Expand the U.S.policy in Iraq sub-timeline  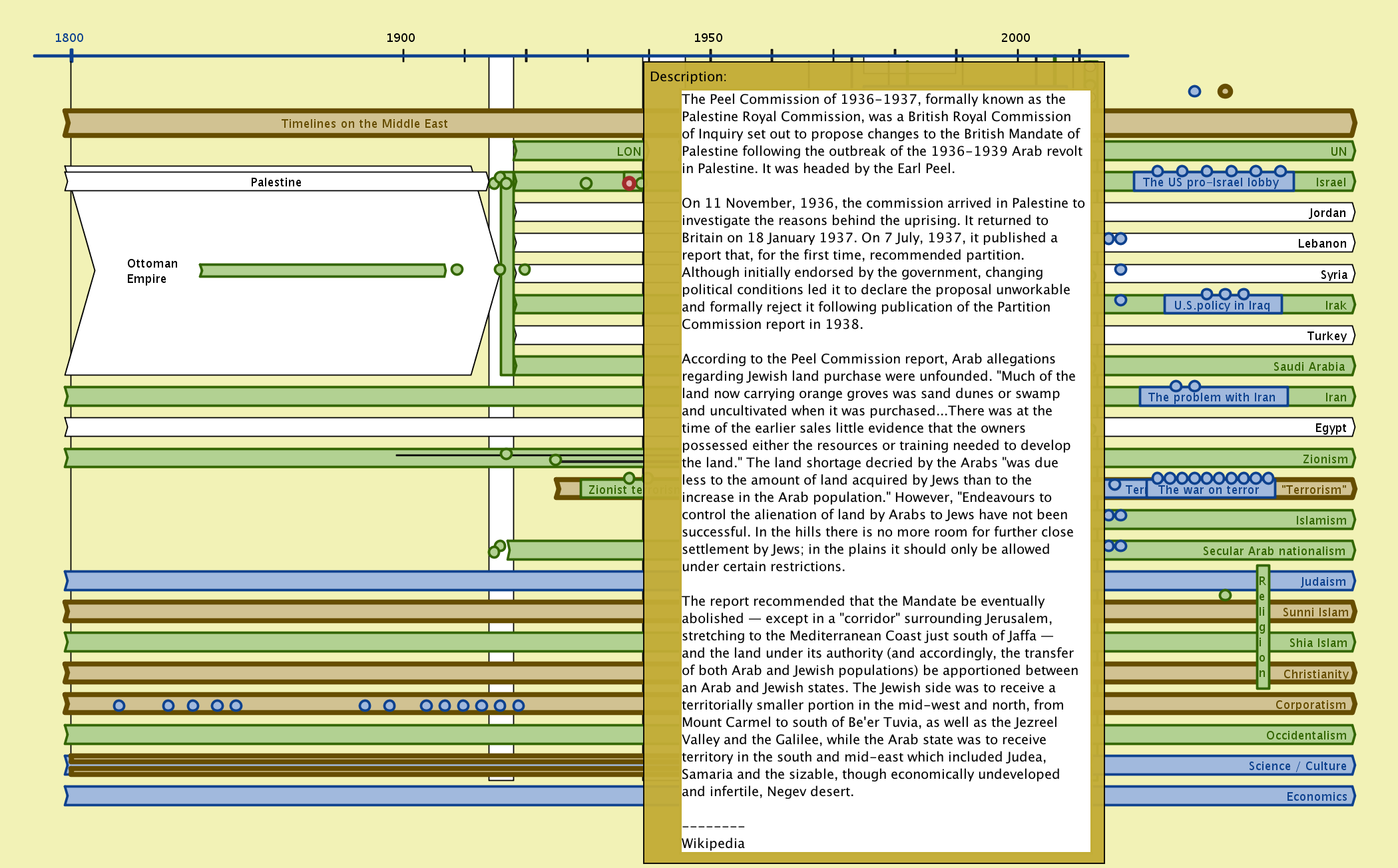pyautogui.click(x=1222, y=306)
